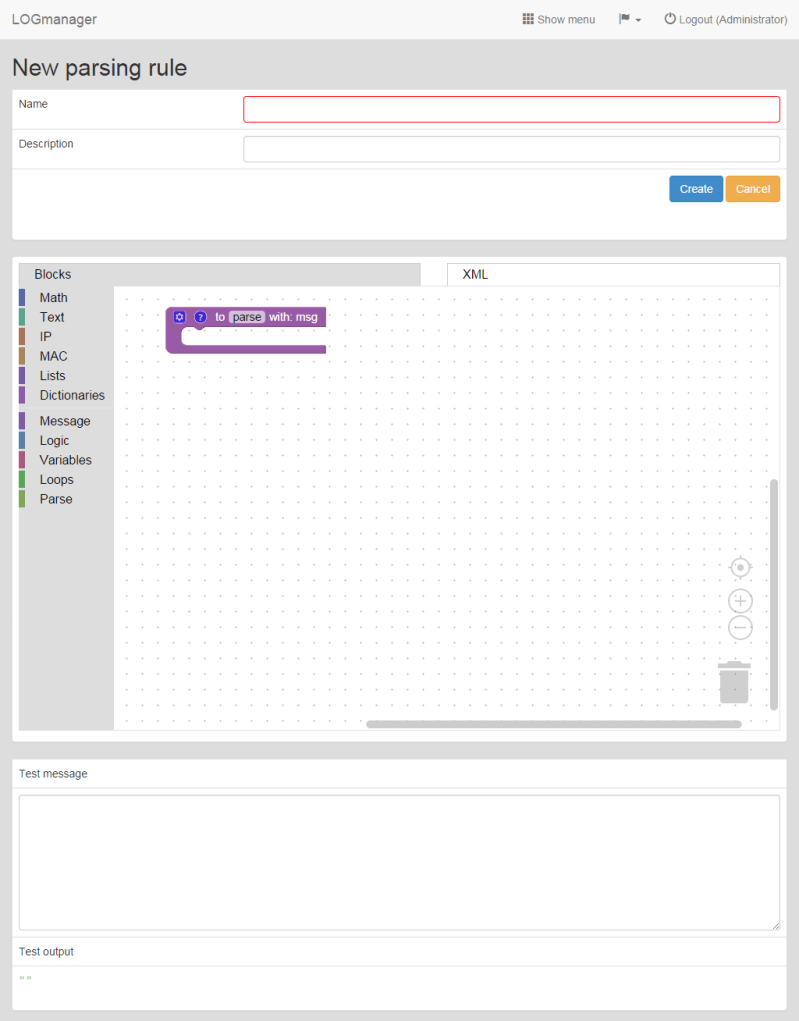Open the Text block category
799x1021 pixels.
[66, 317]
